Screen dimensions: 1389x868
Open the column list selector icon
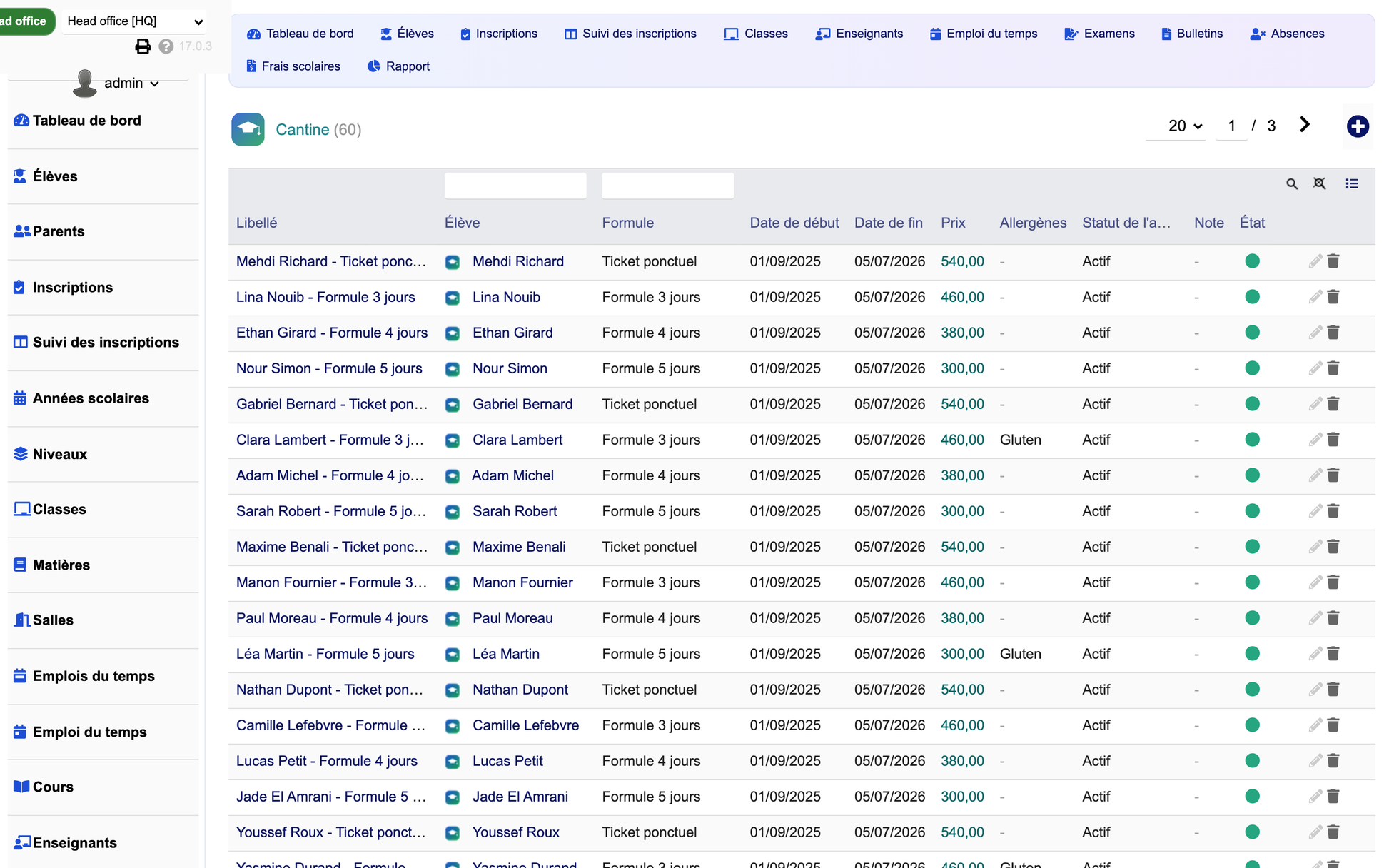pyautogui.click(x=1352, y=183)
